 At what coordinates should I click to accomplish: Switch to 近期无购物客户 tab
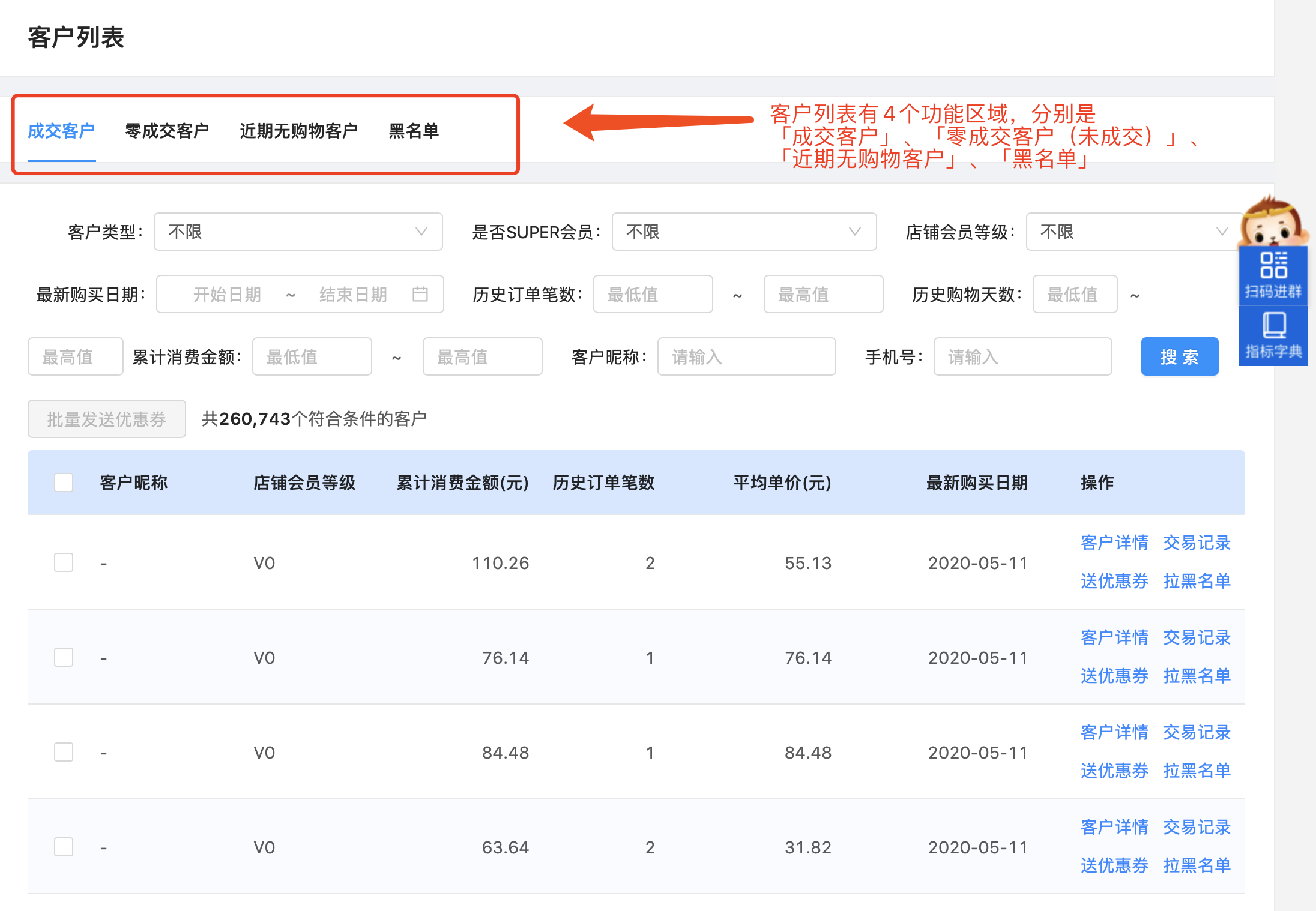coord(298,131)
